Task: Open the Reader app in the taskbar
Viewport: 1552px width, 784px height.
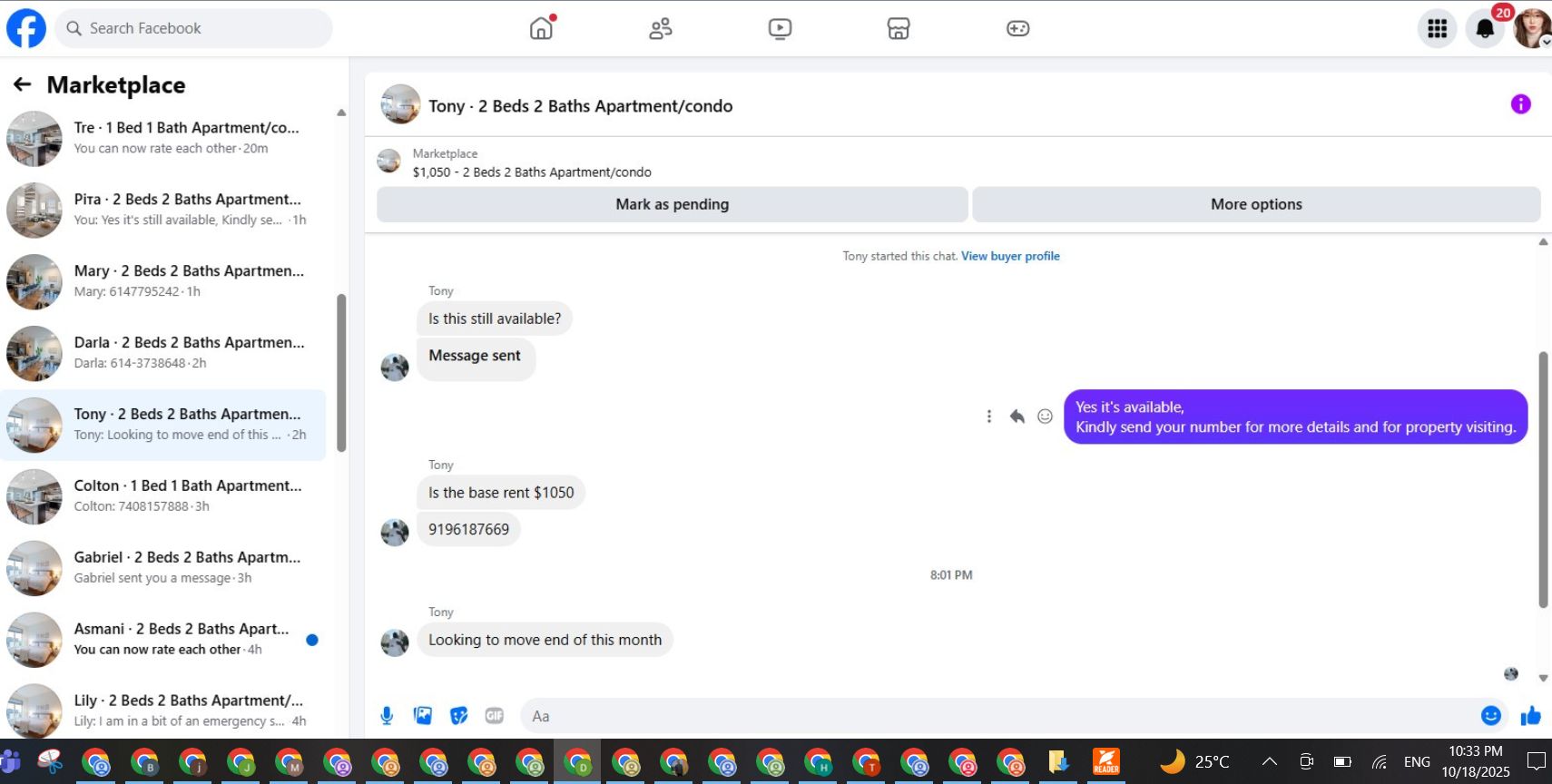Action: point(1105,761)
